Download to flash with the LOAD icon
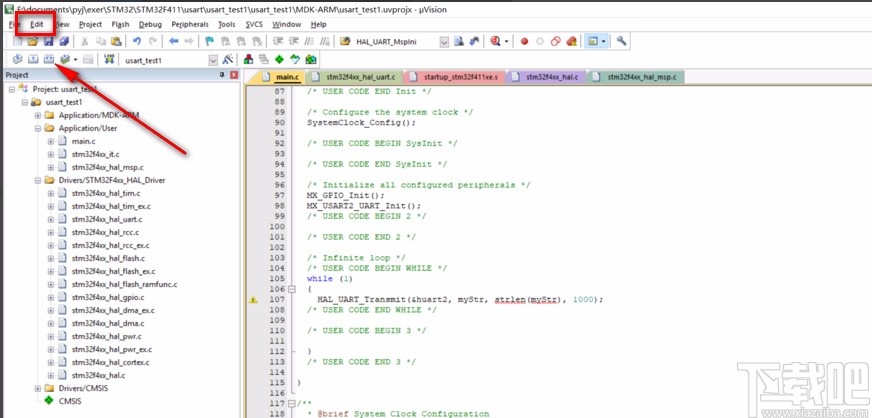Image resolution: width=872 pixels, height=418 pixels. pos(110,59)
